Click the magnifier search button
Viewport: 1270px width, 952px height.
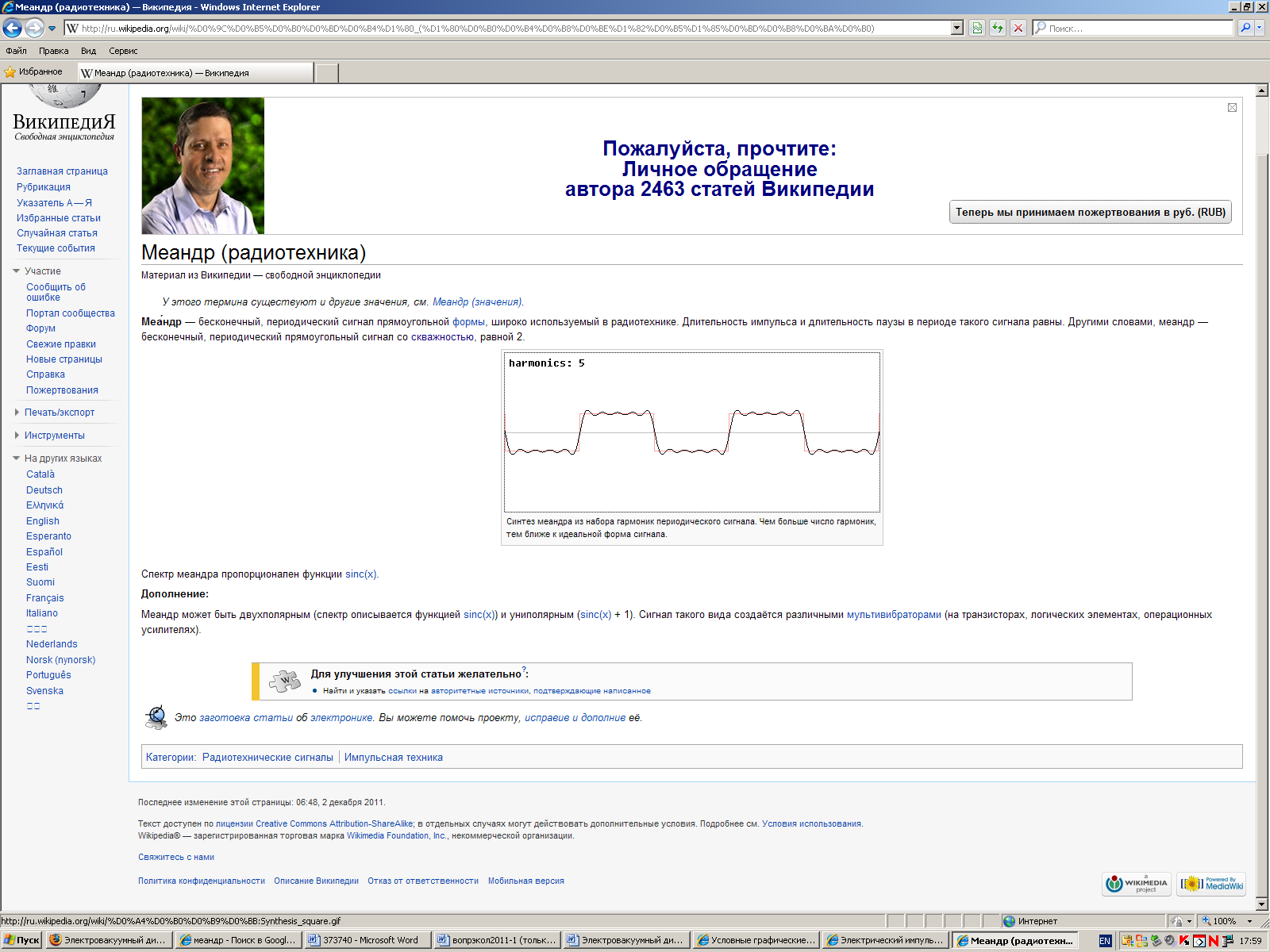click(1245, 28)
